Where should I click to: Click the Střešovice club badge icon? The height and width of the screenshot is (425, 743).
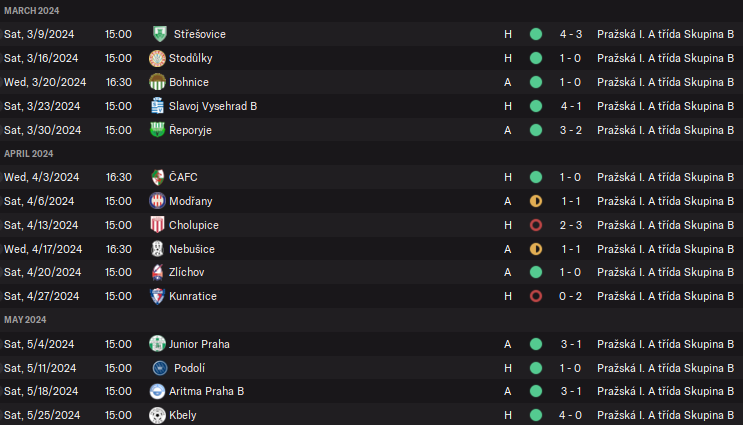[x=158, y=34]
